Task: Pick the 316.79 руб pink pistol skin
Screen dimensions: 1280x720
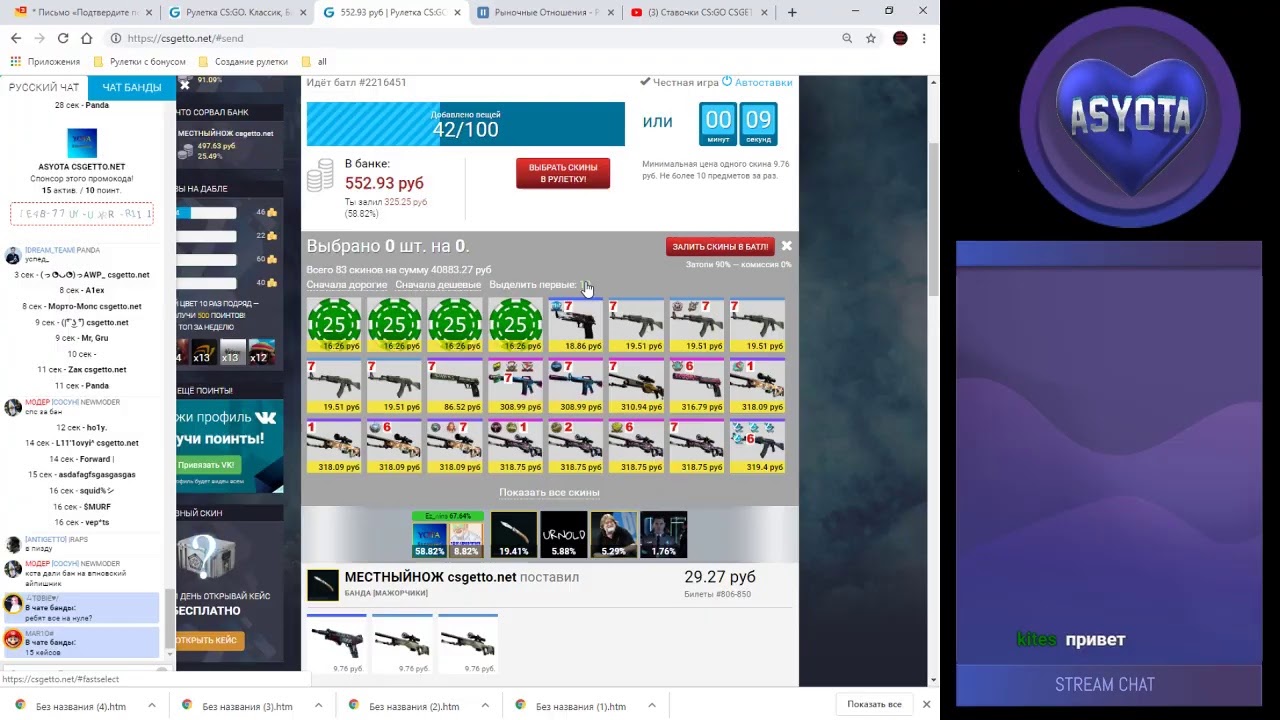Action: click(697, 386)
